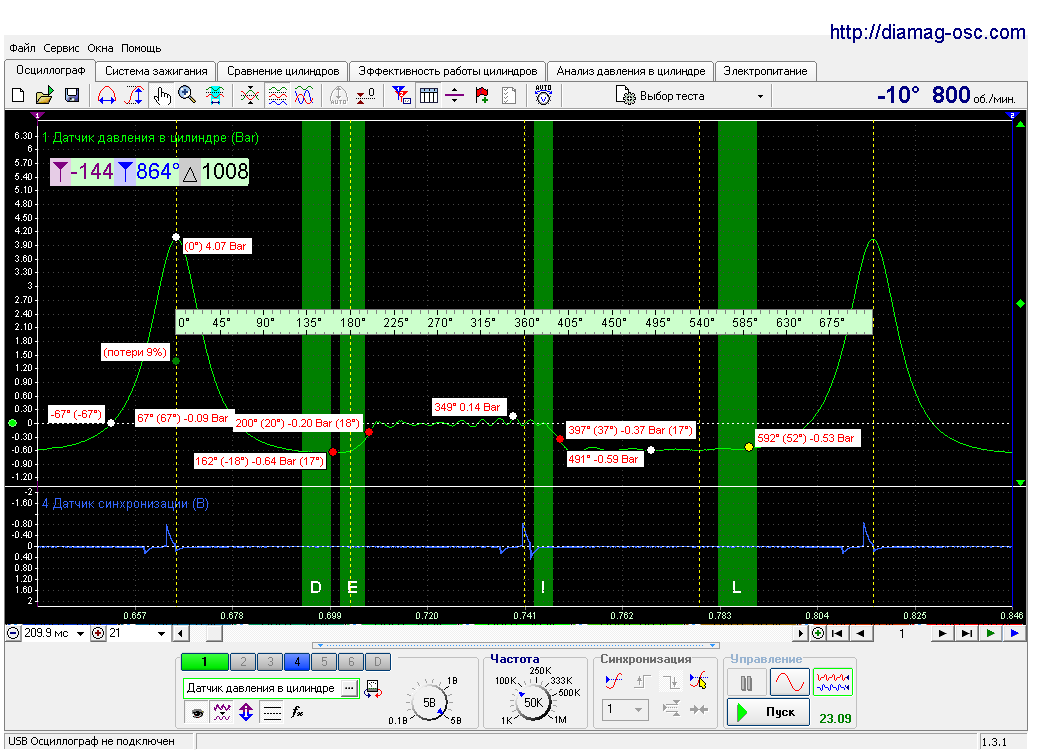1040x754 pixels.
Task: Jump to the last frame
Action: click(967, 633)
